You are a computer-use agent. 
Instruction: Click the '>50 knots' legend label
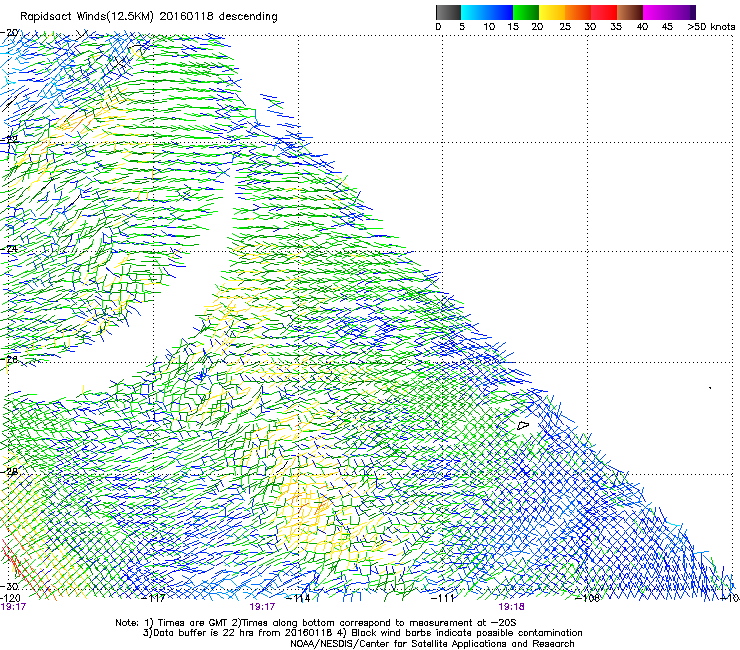click(711, 27)
